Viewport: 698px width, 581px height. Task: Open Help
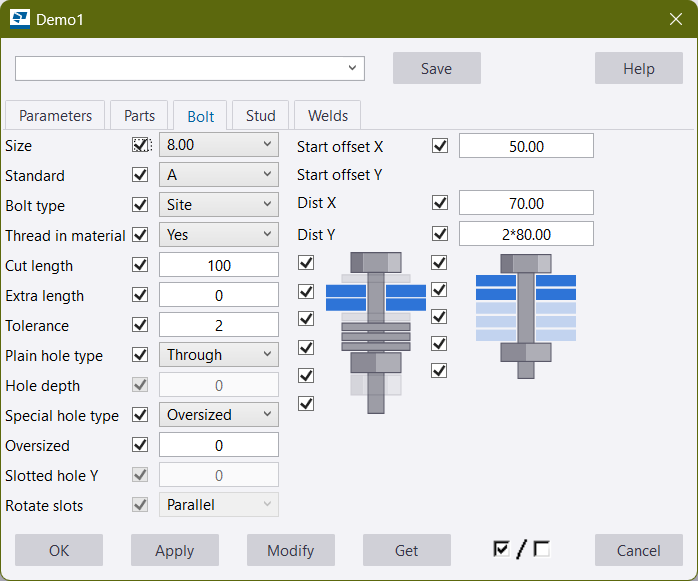pyautogui.click(x=639, y=68)
